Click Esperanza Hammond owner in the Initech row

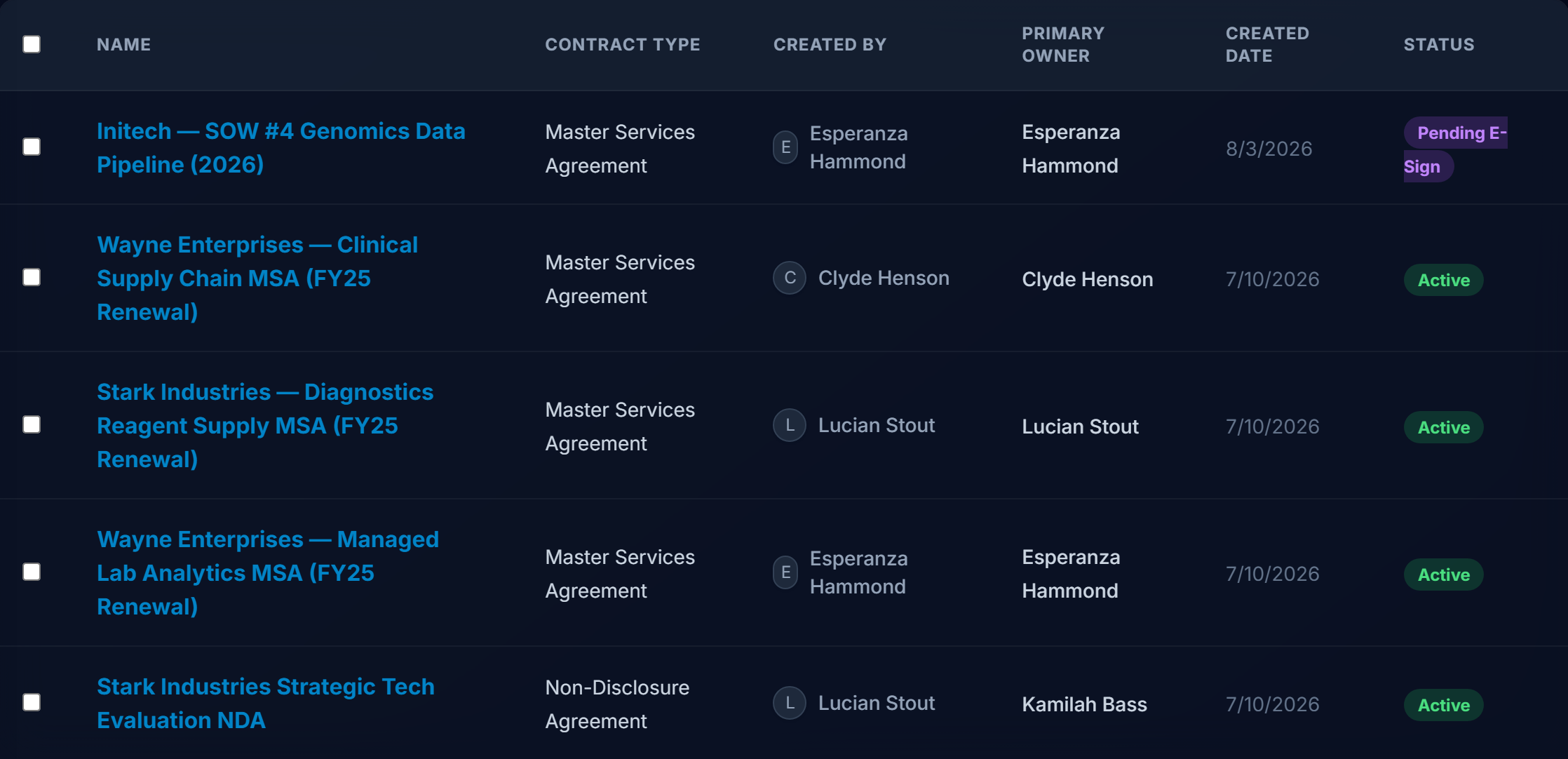1072,149
